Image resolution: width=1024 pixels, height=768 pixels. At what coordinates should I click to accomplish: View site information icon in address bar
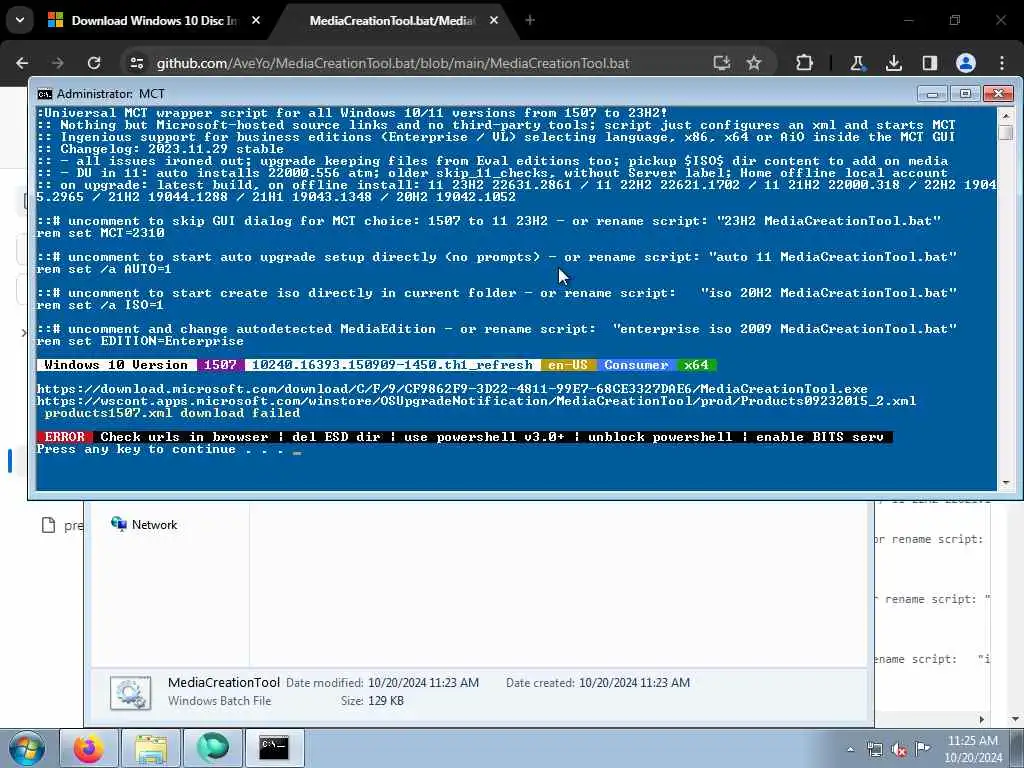click(136, 63)
